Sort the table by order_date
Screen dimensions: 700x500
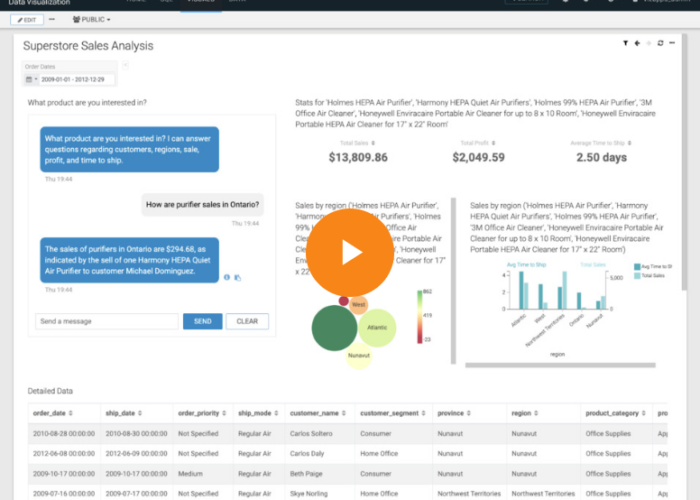click(x=71, y=413)
